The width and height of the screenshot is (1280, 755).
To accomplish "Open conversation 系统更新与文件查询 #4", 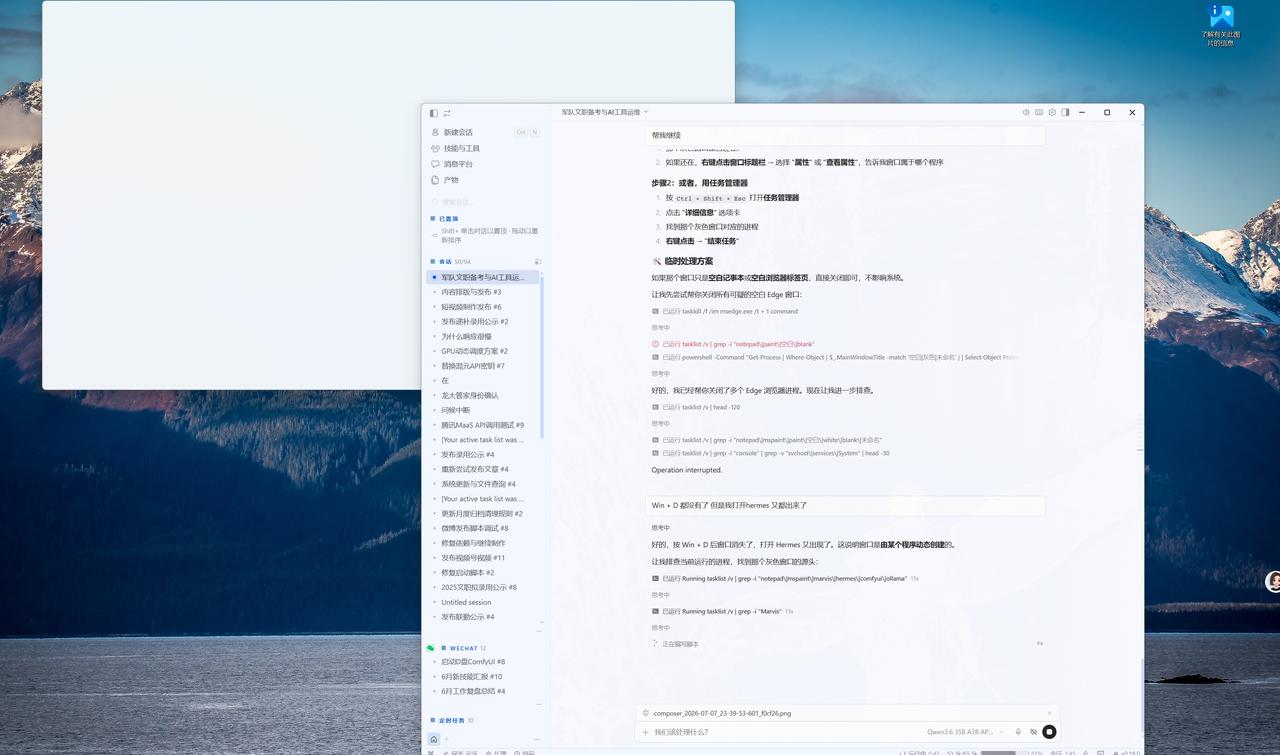I will 484,484.
